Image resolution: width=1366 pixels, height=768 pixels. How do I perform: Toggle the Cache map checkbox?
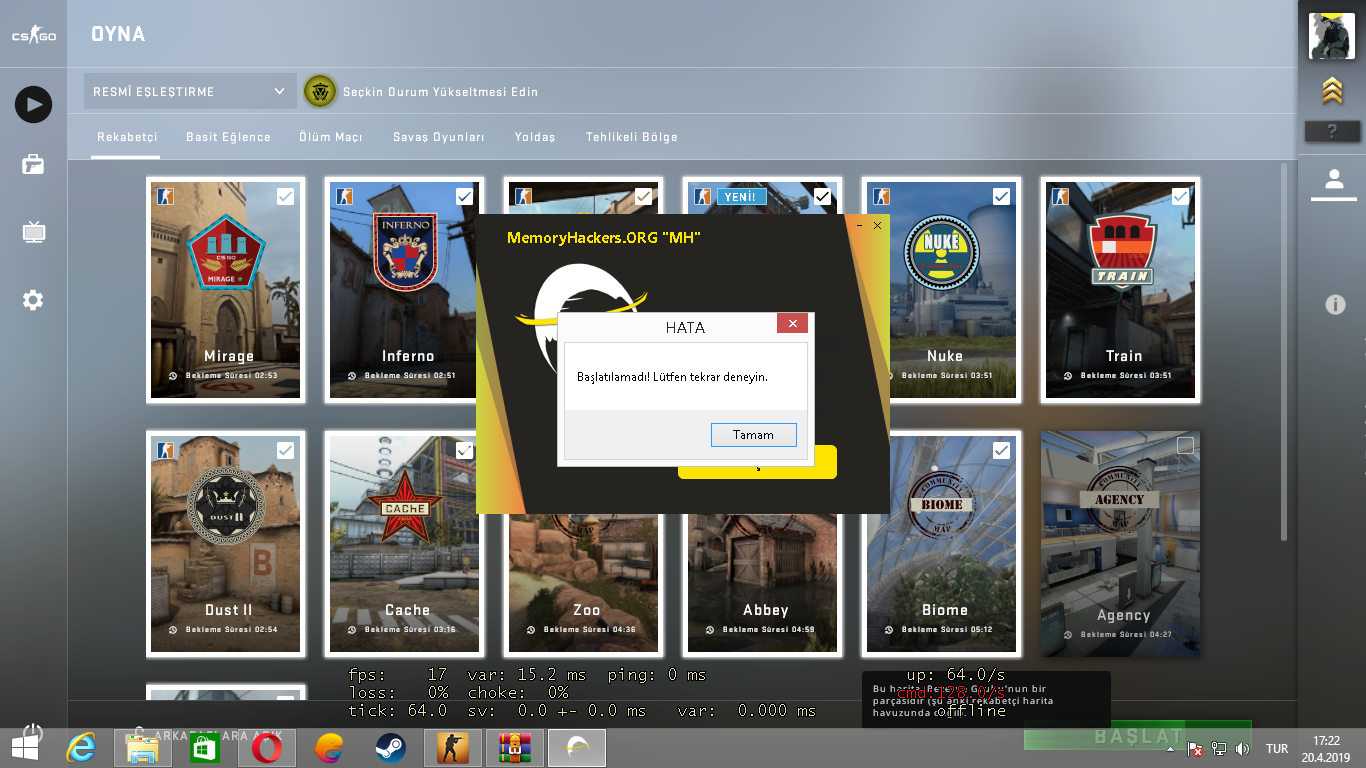(x=464, y=451)
